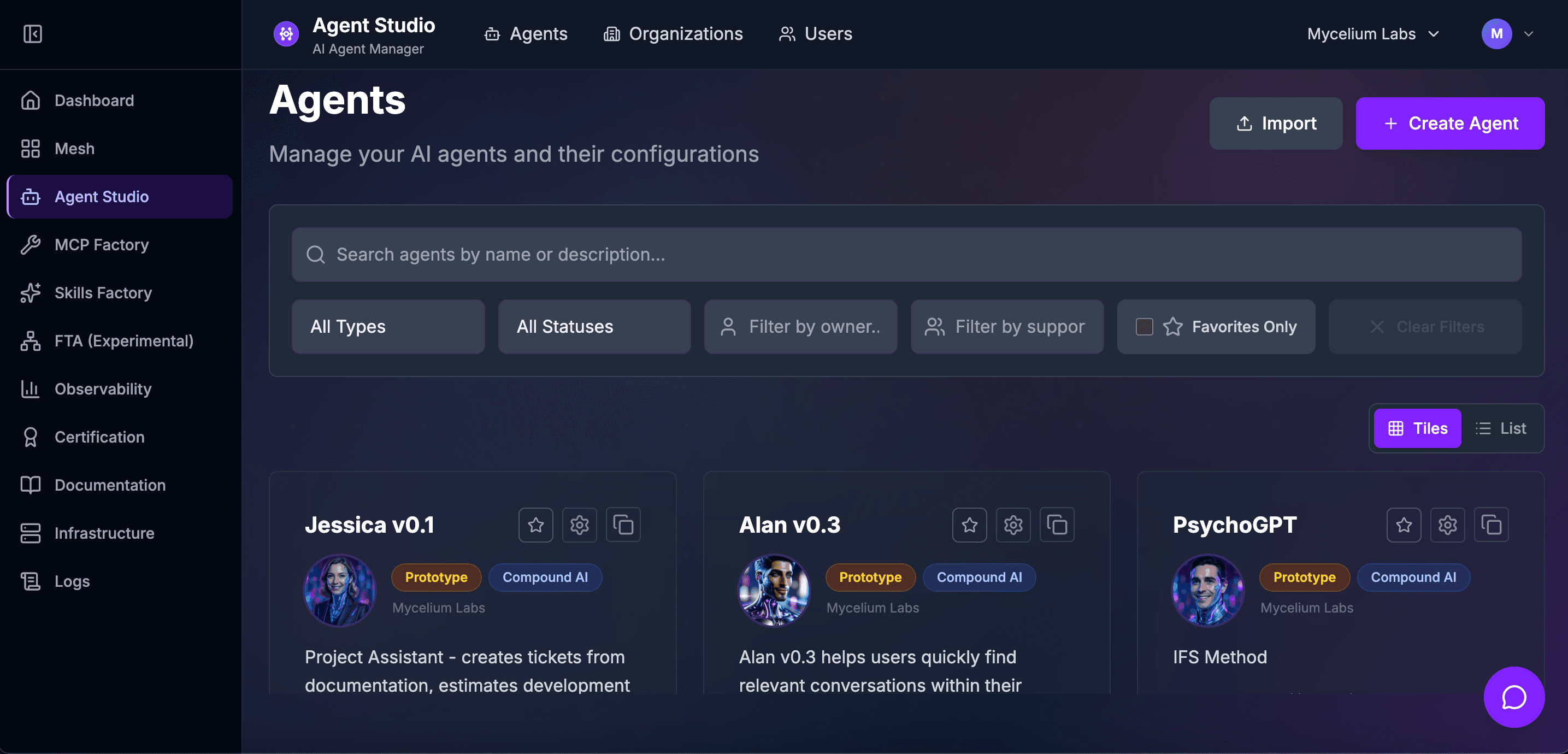Collapse the sidebar using the panel icon
Image resolution: width=1568 pixels, height=754 pixels.
pyautogui.click(x=32, y=34)
